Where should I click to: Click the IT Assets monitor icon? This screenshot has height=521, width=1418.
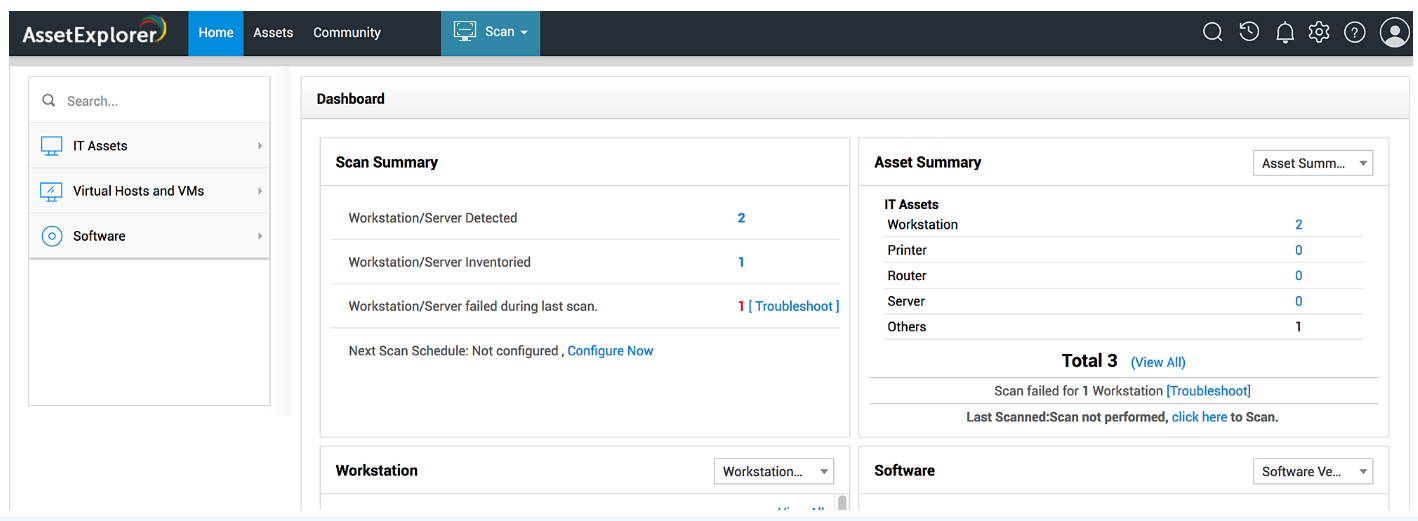[51, 146]
